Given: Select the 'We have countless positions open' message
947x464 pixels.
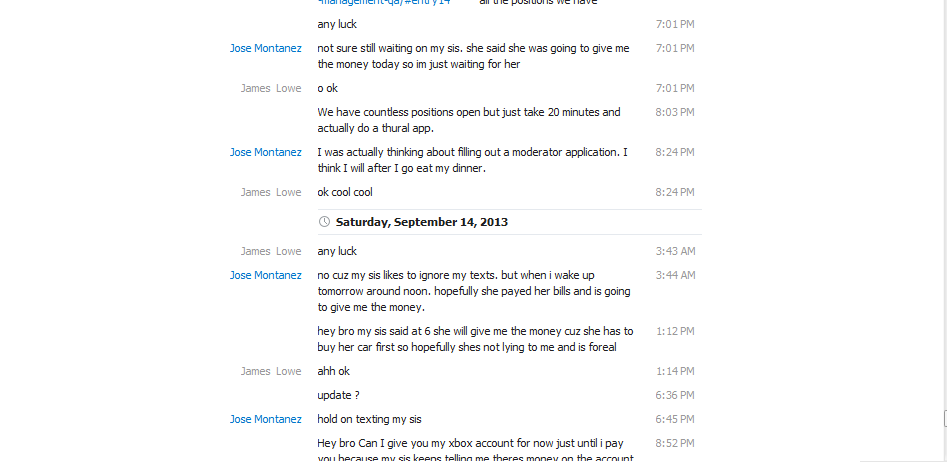Looking at the screenshot, I should (468, 120).
